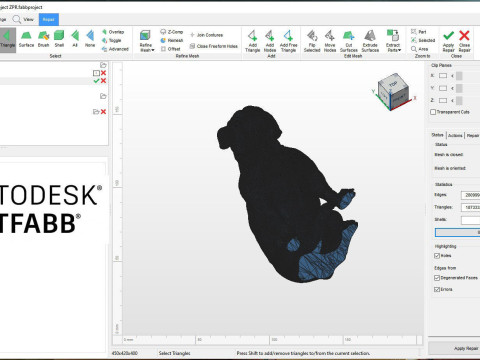Viewport: 480px width, 360px height.
Task: Activate the Move Nodes tool
Action: 330,41
